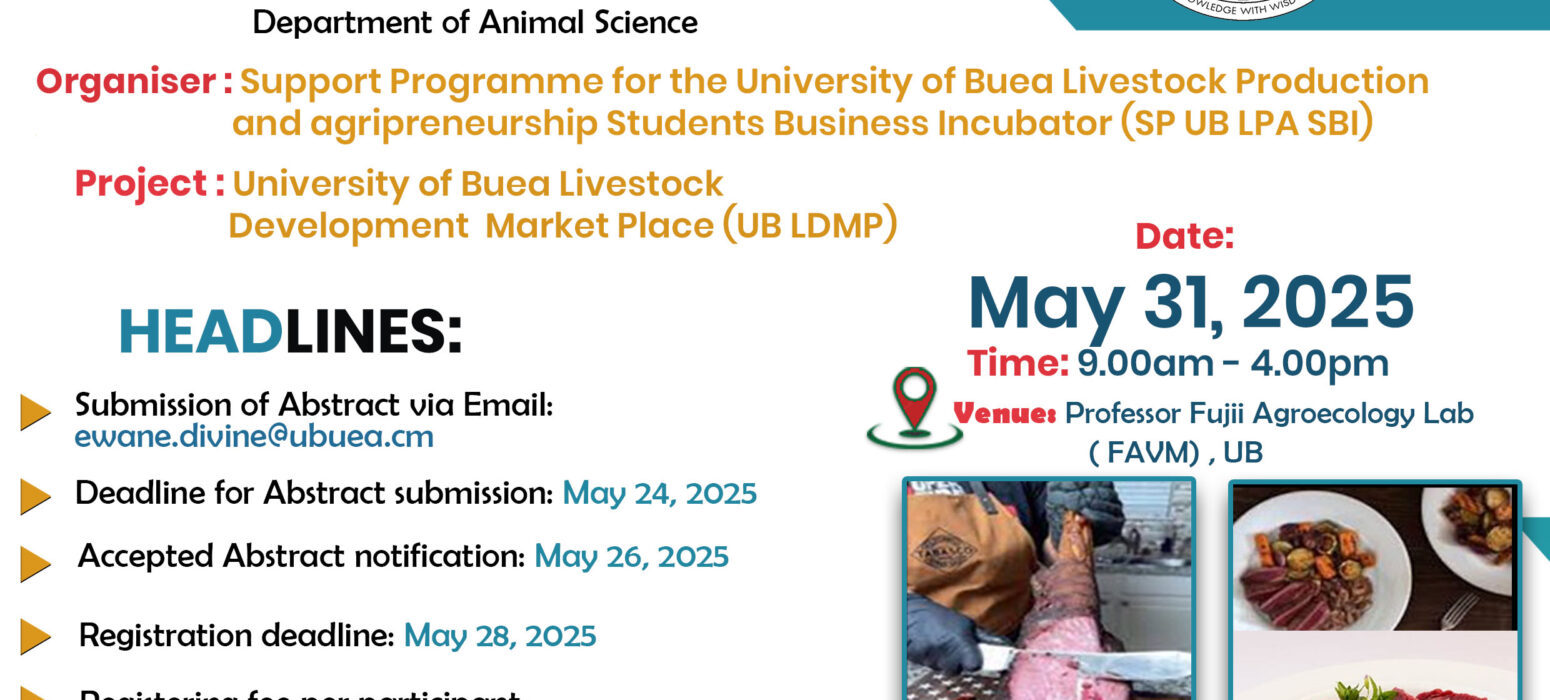The height and width of the screenshot is (700, 1550).
Task: Click the Organiser label
Action: coord(134,82)
